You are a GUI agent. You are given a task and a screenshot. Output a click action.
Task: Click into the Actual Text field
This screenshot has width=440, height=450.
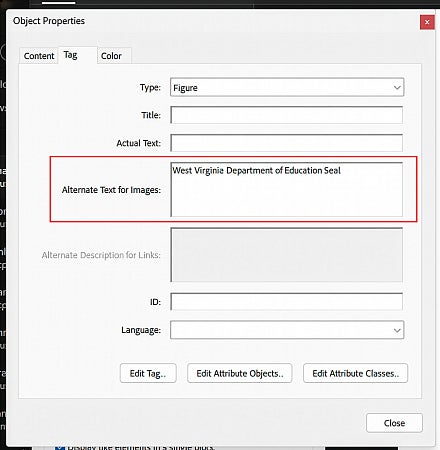tap(287, 143)
